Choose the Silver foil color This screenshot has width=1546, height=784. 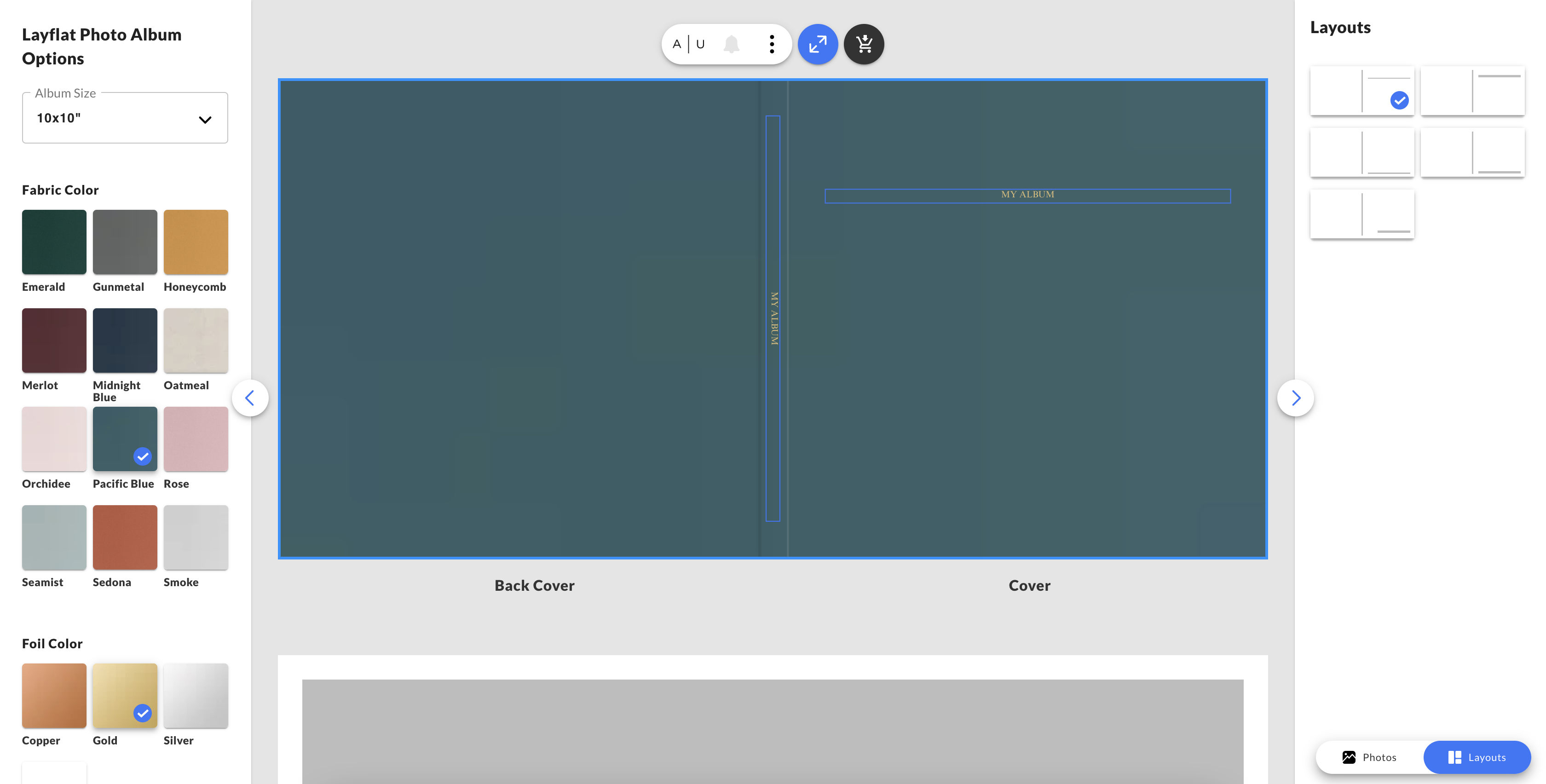[x=196, y=696]
